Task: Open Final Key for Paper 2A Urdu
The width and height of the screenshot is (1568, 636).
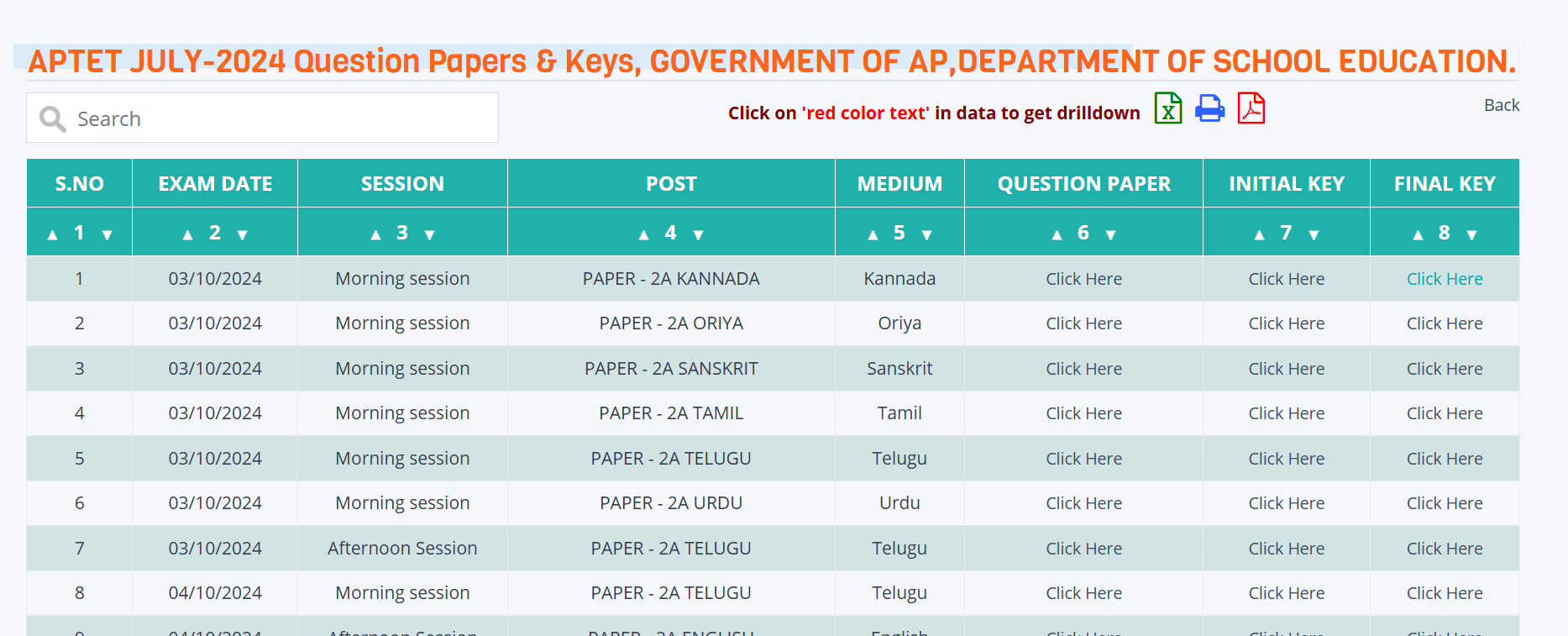Action: (1445, 503)
